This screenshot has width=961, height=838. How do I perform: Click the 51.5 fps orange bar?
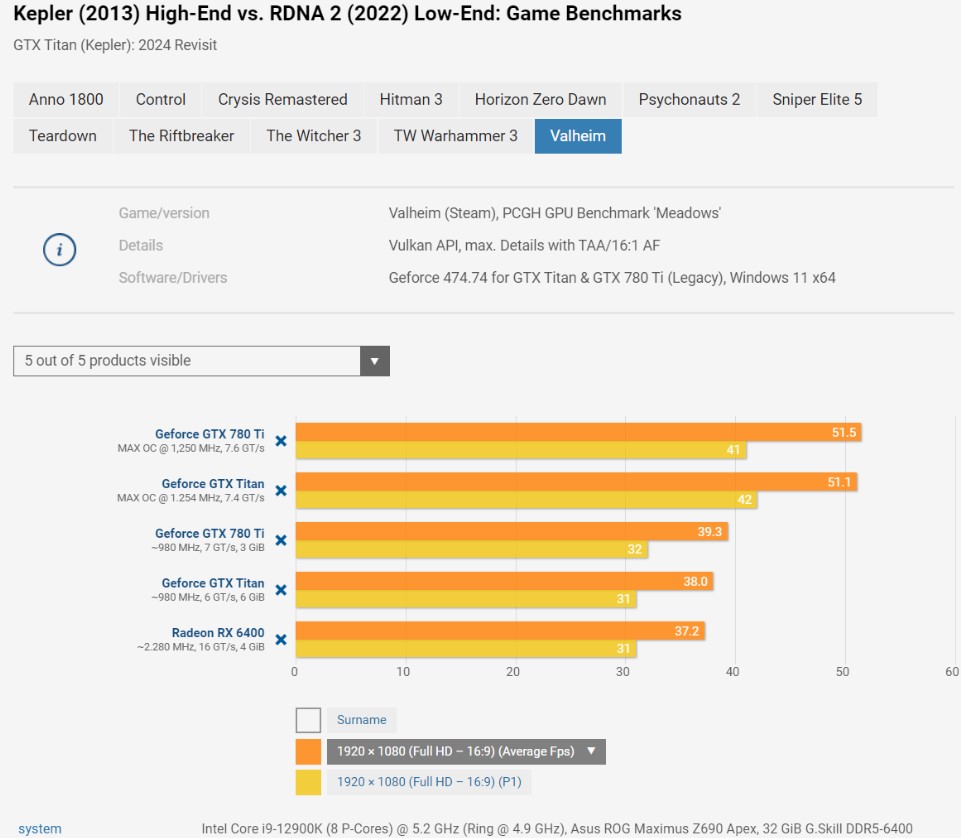click(579, 432)
